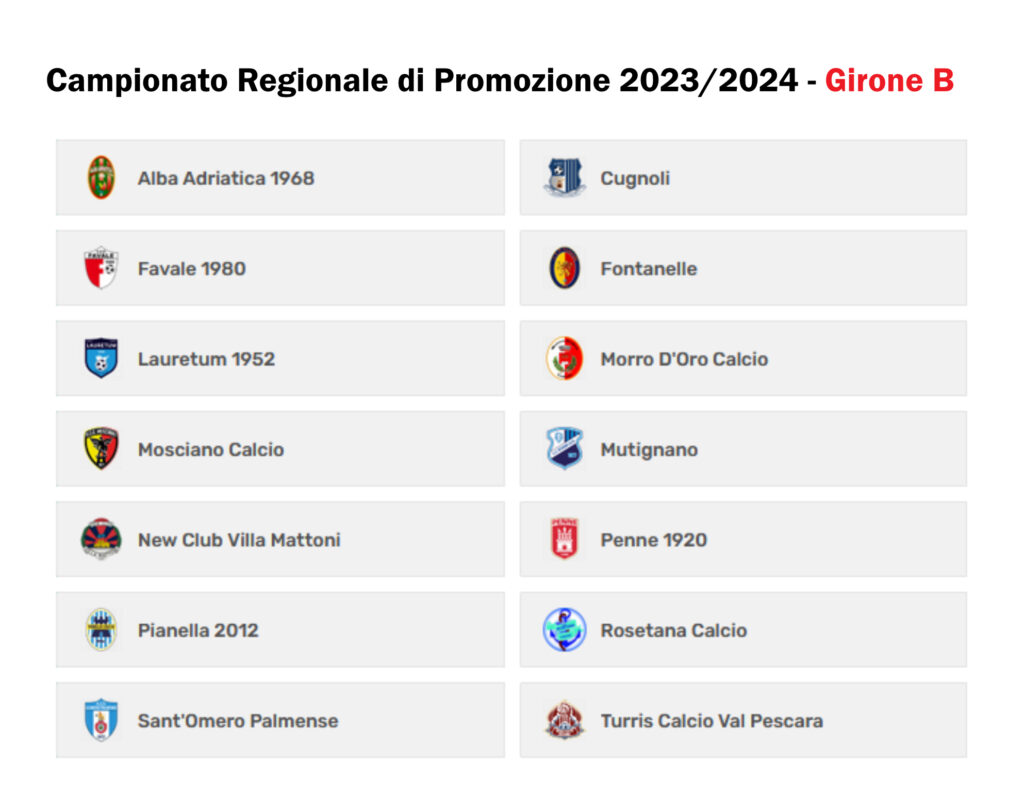Click the red Girone B heading text

(x=889, y=80)
